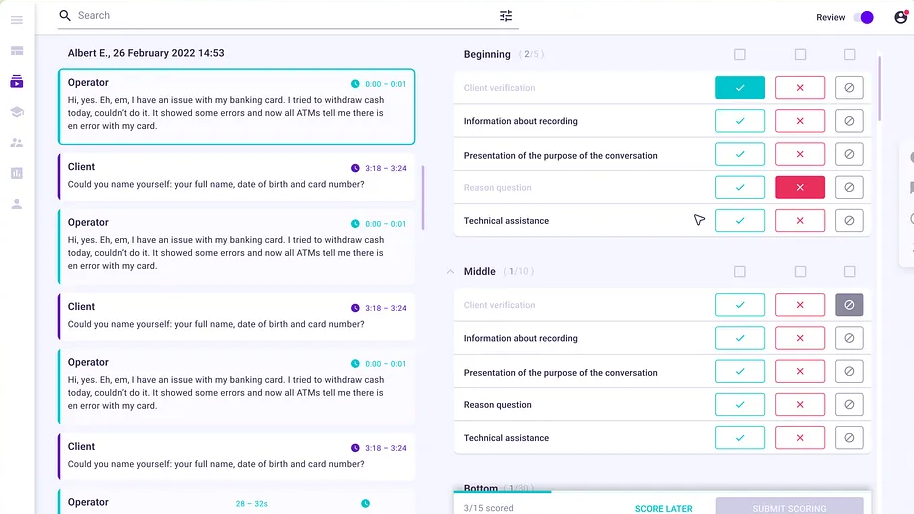Image resolution: width=914 pixels, height=514 pixels.
Task: Pass Middle Client verification
Action: point(740,305)
